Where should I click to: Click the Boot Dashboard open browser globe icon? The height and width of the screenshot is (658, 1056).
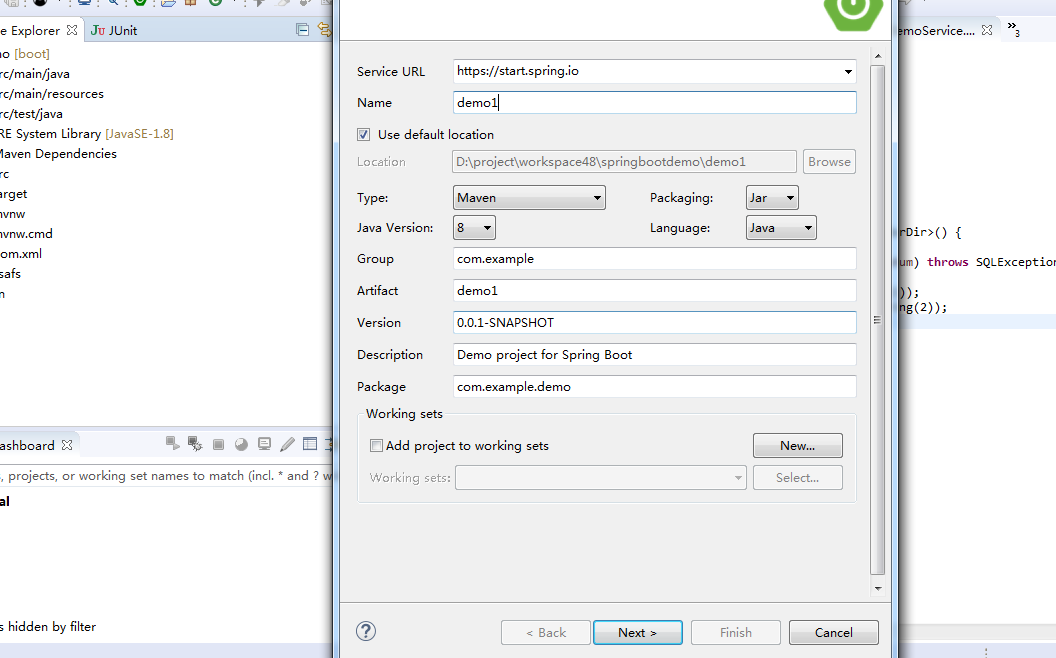point(241,444)
